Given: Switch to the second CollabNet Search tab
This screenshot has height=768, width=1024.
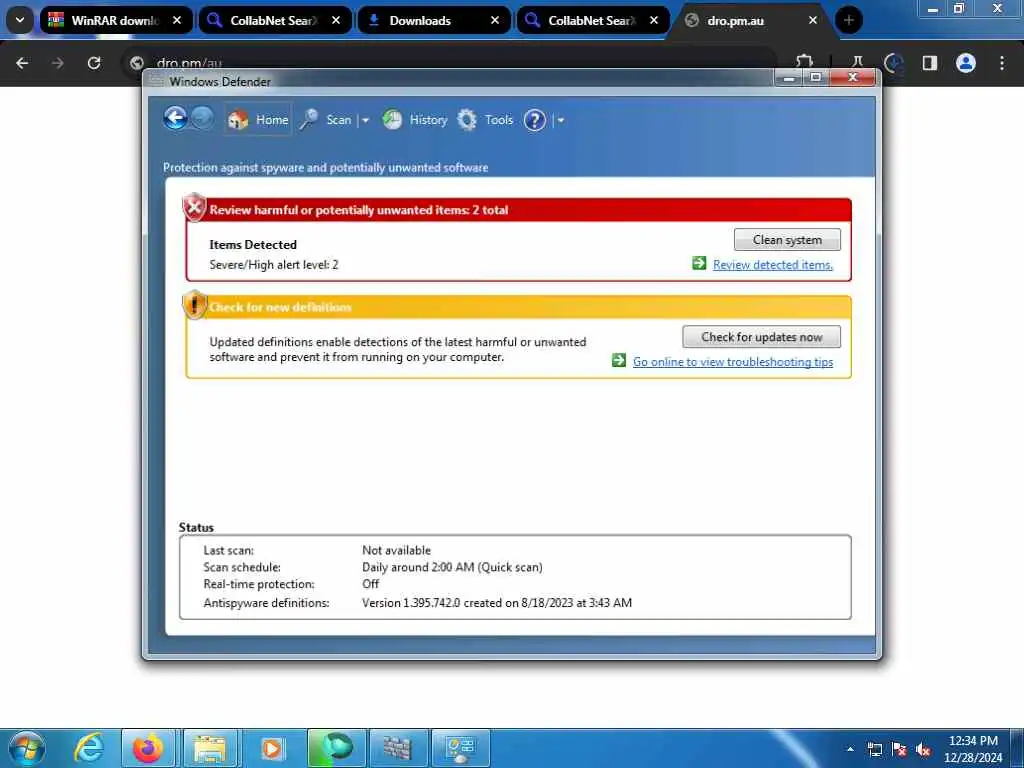Looking at the screenshot, I should click(x=582, y=20).
